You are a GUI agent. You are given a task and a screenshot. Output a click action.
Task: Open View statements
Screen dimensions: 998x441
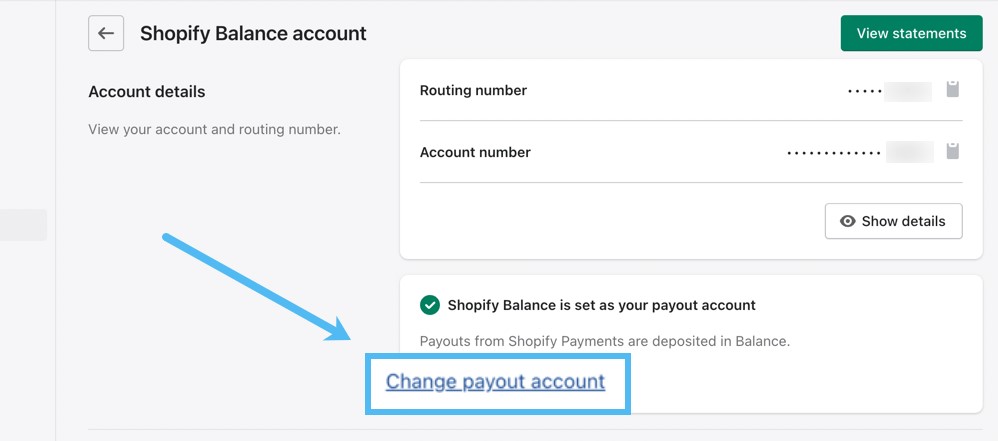point(911,33)
